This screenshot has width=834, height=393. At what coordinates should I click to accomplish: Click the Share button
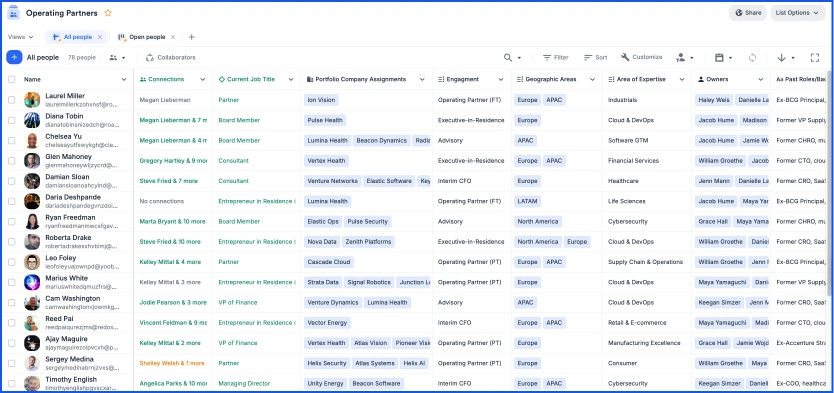747,13
